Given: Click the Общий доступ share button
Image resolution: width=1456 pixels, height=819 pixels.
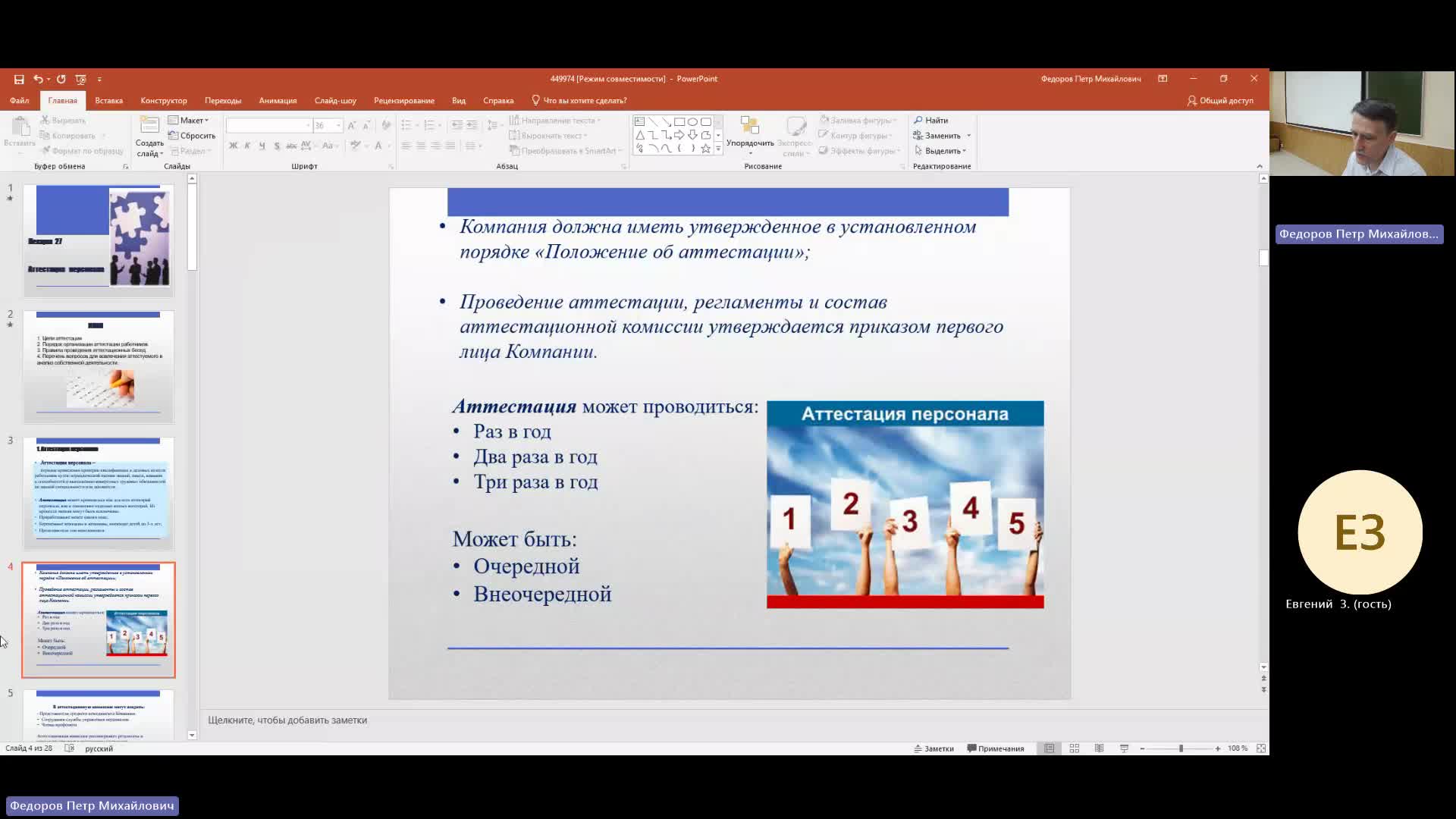Looking at the screenshot, I should click(x=1220, y=100).
